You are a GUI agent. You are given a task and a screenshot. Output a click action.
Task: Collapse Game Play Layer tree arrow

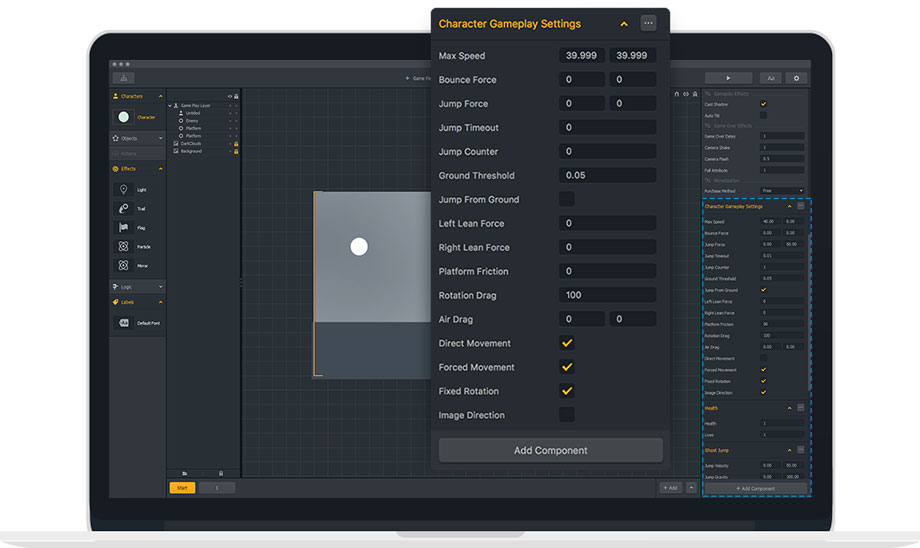tap(170, 106)
